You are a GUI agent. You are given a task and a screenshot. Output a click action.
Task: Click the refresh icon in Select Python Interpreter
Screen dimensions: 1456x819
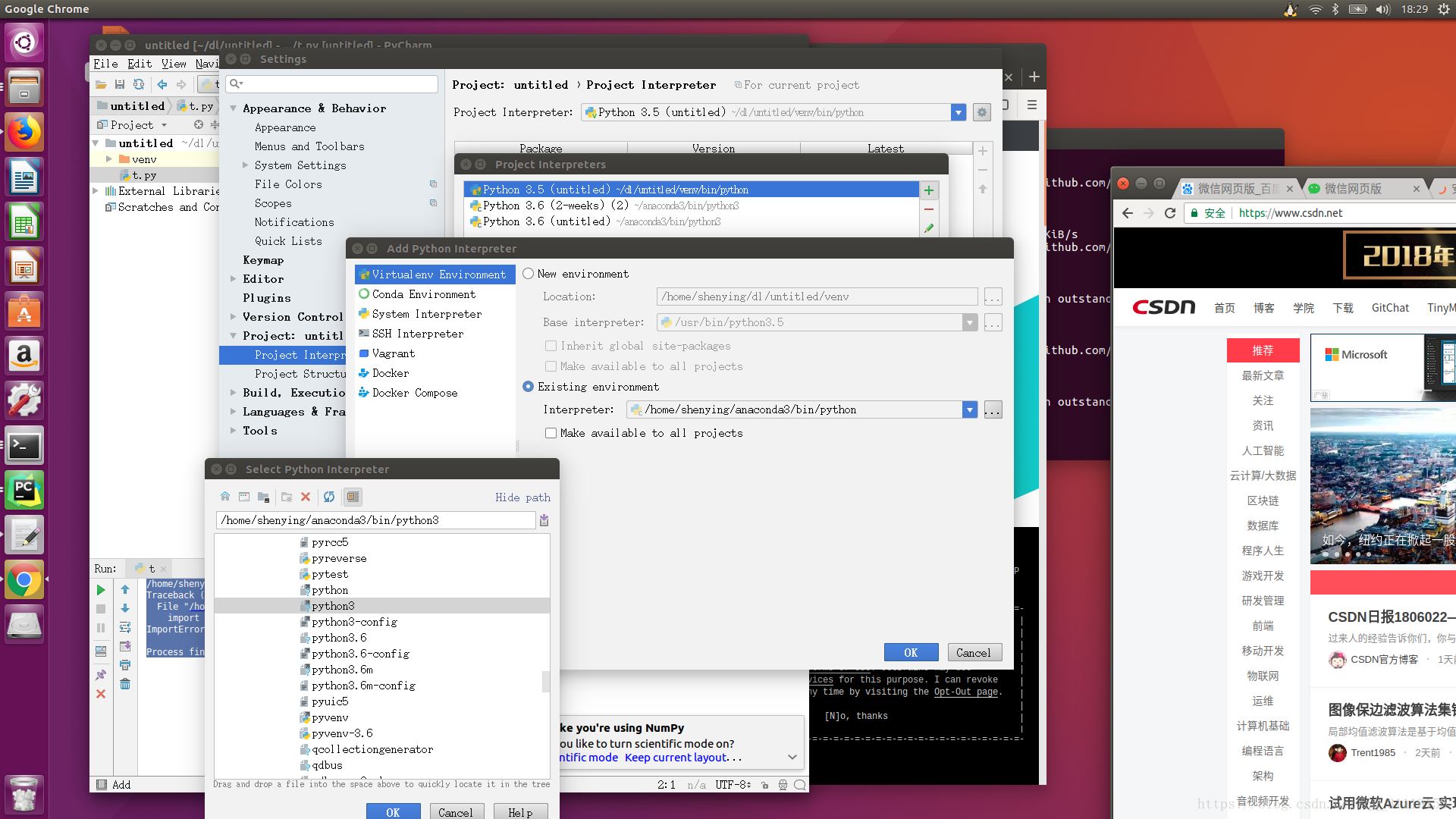(329, 497)
